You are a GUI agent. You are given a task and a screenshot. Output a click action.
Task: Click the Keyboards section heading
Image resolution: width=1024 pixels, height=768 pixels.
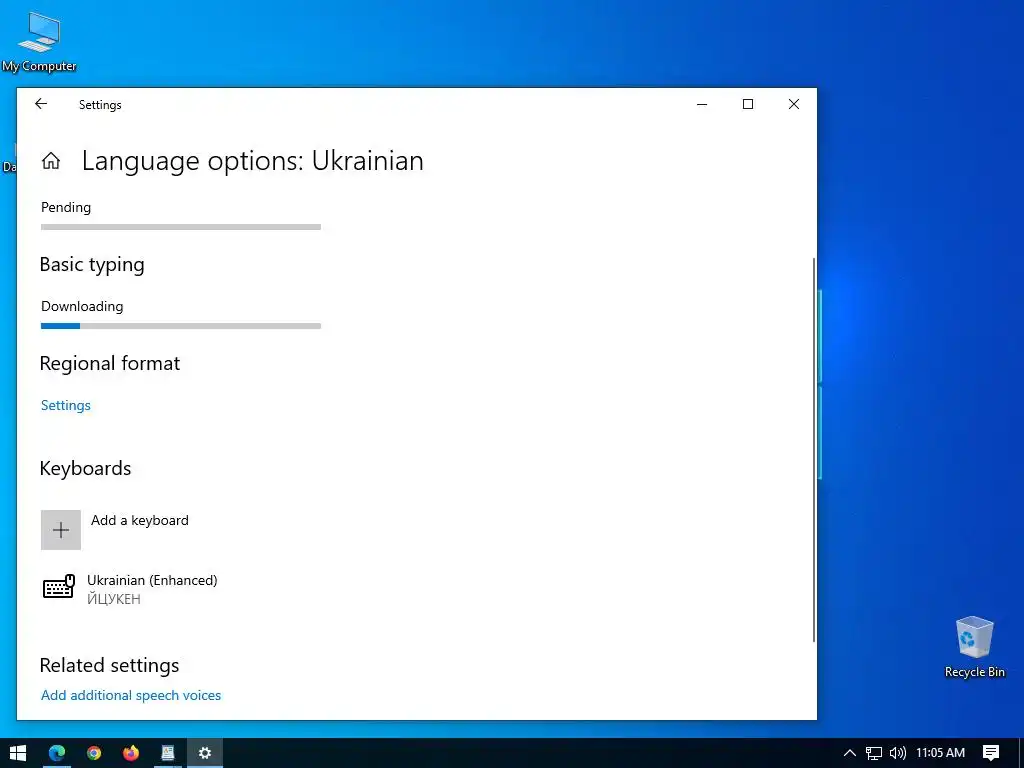point(85,468)
